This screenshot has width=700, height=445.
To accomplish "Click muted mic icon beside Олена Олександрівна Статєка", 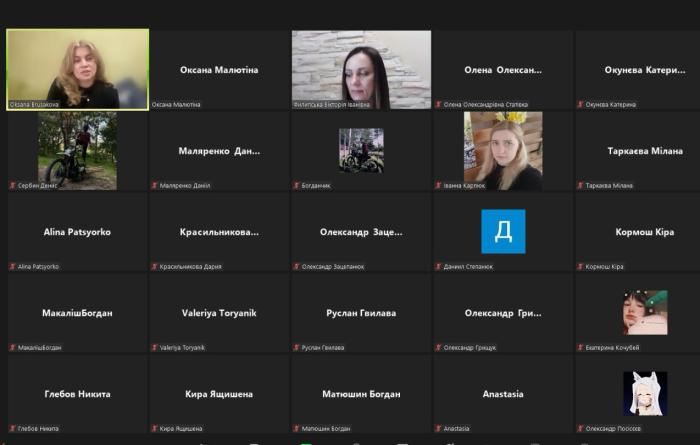I will [439, 104].
